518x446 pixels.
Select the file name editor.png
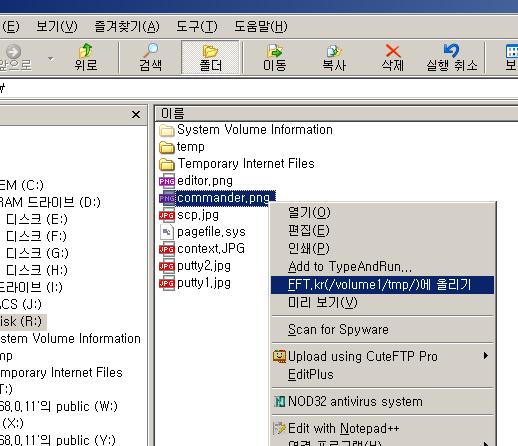click(205, 181)
